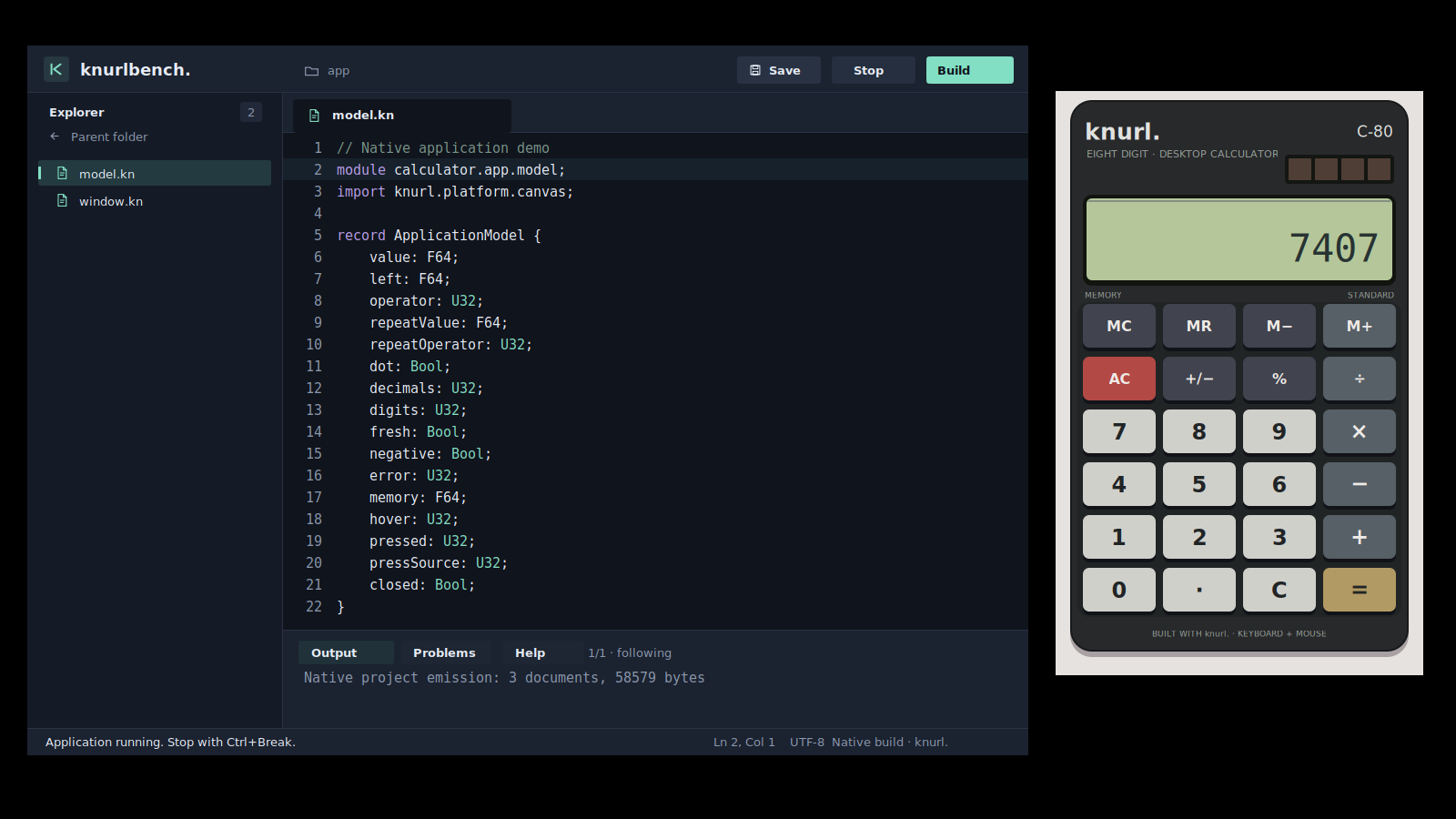Screen dimensions: 1456x819
Task: Stop the running application
Action: tap(874, 70)
